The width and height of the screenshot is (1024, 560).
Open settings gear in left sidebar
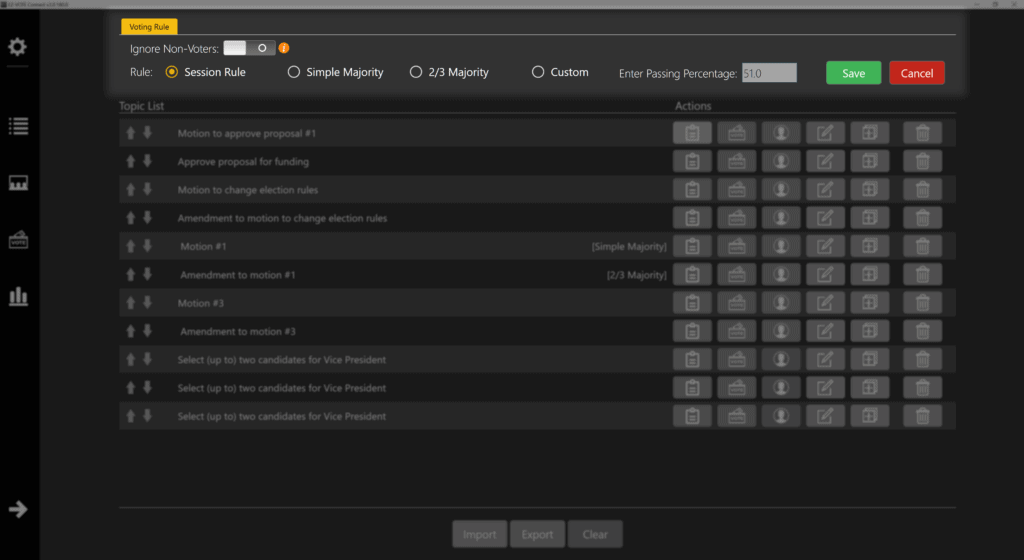pos(18,47)
